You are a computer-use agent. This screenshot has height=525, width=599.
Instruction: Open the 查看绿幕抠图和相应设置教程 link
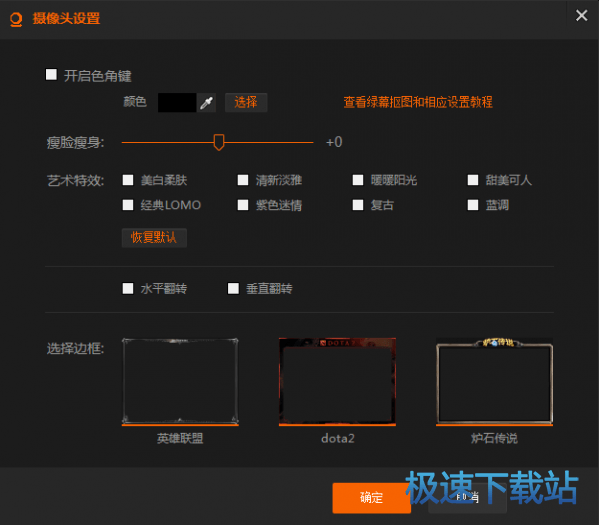(418, 102)
